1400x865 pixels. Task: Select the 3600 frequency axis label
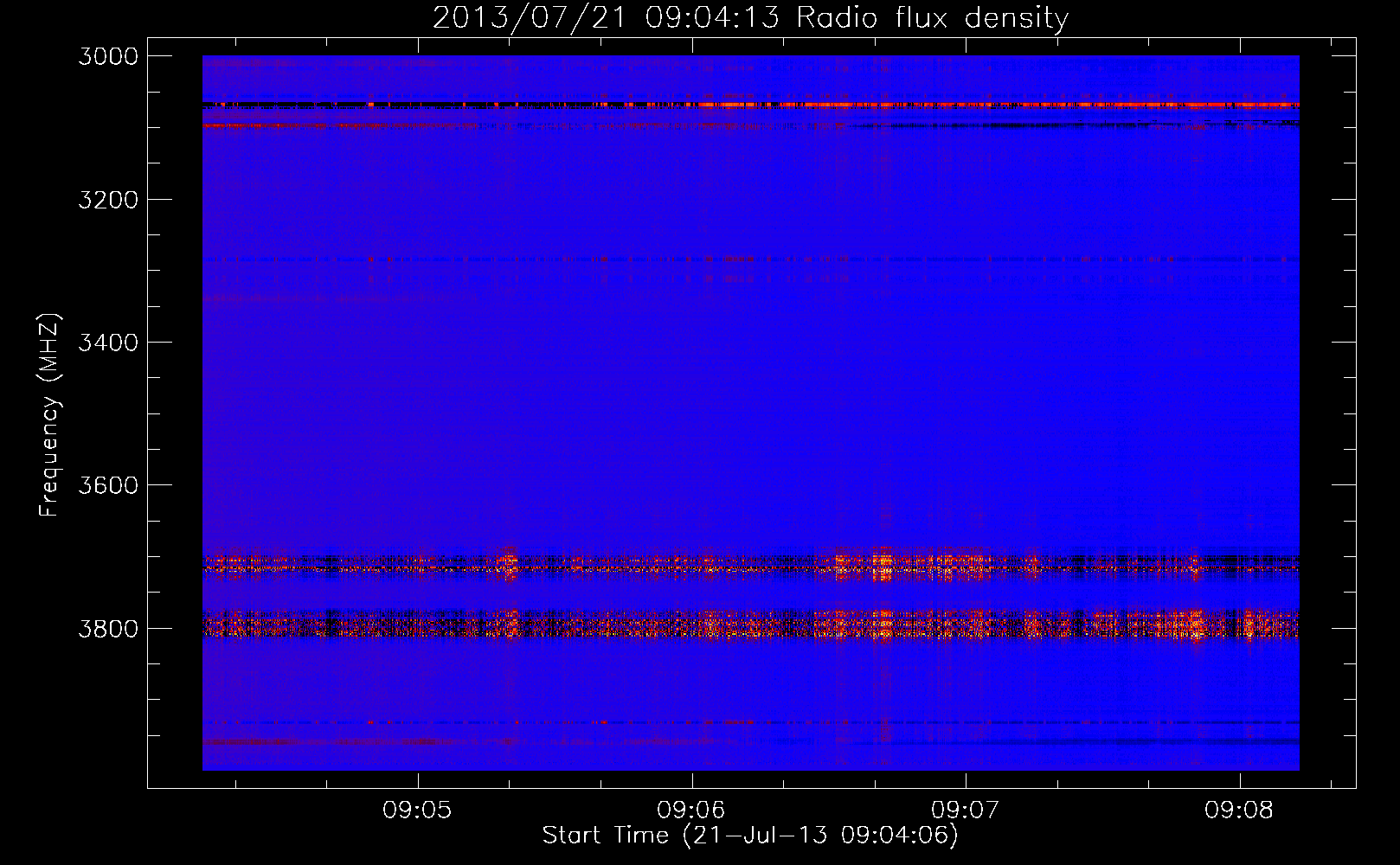click(108, 485)
